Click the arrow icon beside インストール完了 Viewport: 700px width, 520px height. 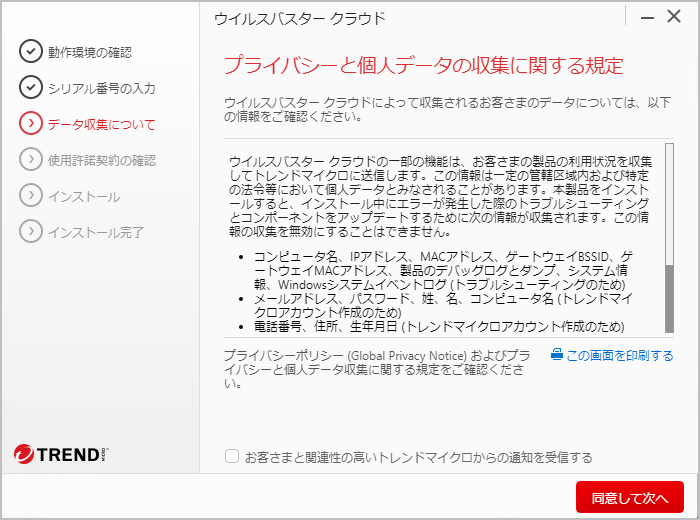tap(30, 231)
